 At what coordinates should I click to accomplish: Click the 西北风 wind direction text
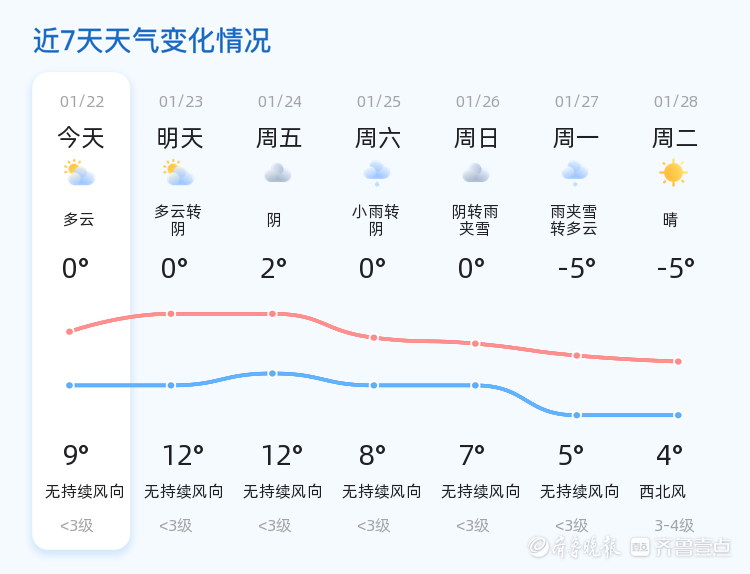coord(663,492)
